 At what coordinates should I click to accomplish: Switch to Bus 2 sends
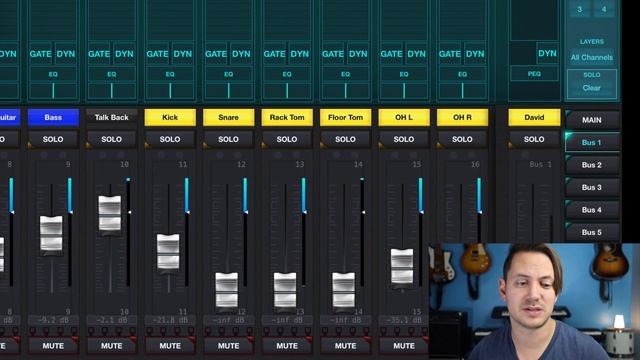click(x=592, y=165)
